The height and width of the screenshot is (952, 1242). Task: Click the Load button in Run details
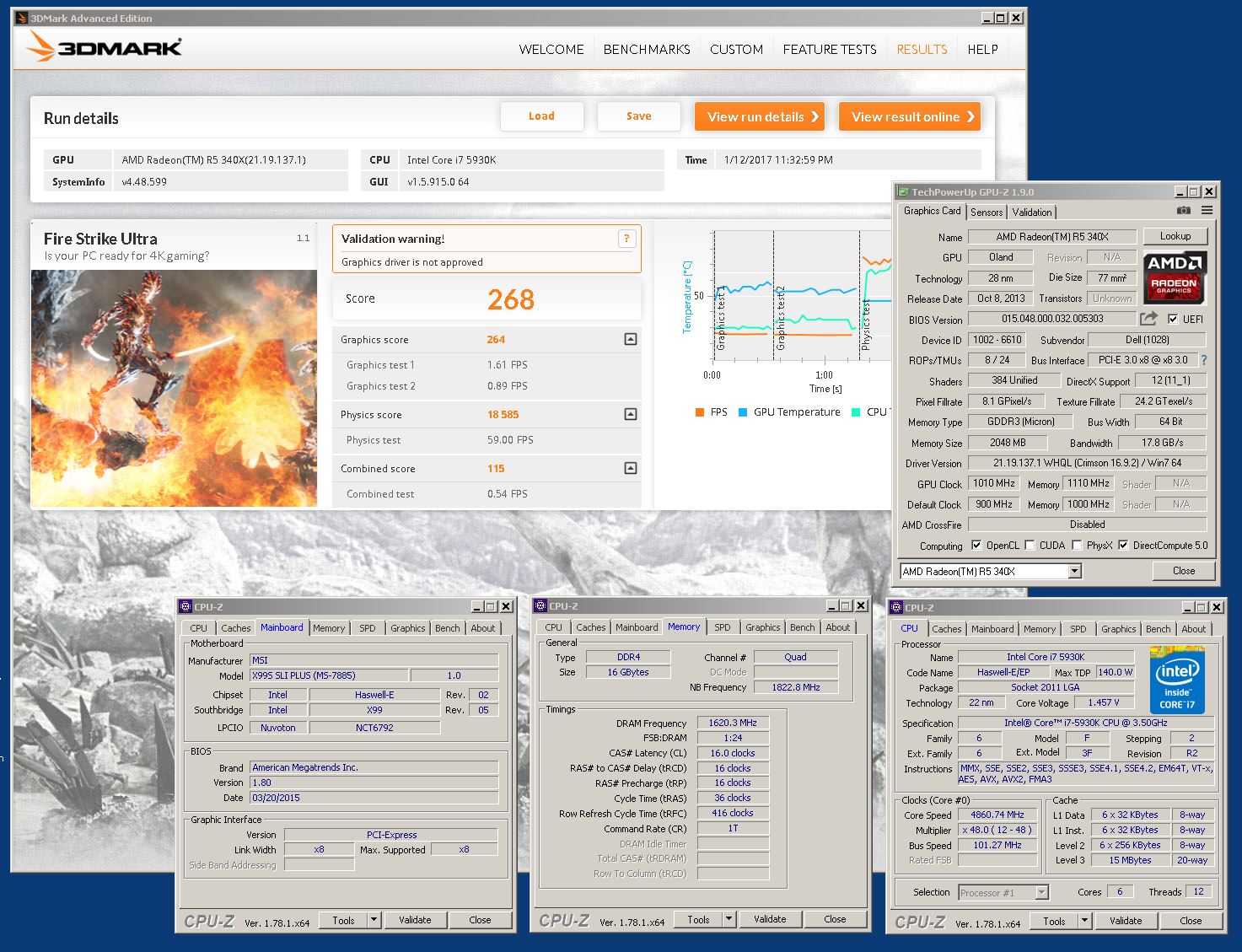pyautogui.click(x=541, y=116)
